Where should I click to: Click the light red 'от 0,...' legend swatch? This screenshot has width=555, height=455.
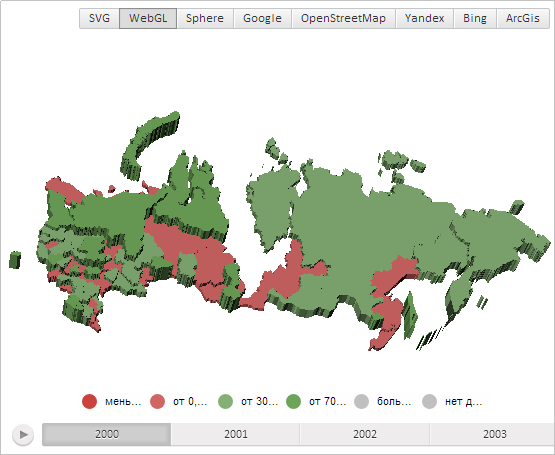coord(158,402)
